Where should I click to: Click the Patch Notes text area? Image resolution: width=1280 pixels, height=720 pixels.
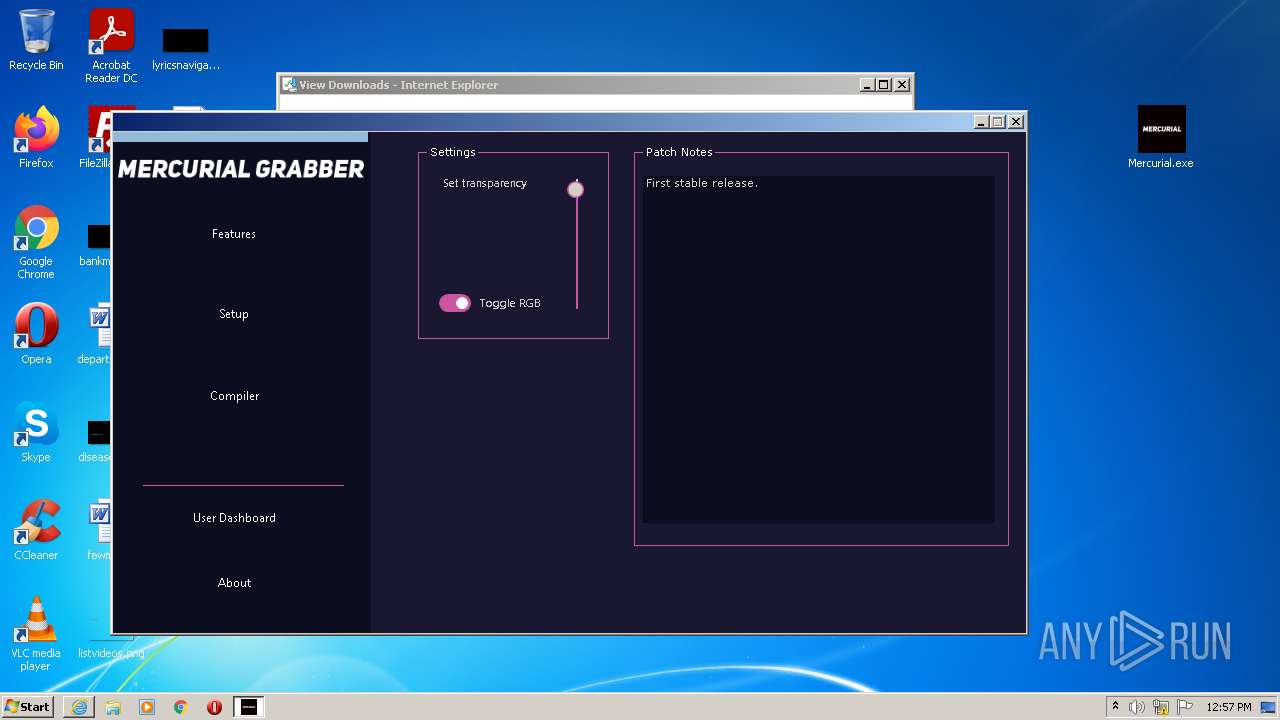(x=819, y=349)
